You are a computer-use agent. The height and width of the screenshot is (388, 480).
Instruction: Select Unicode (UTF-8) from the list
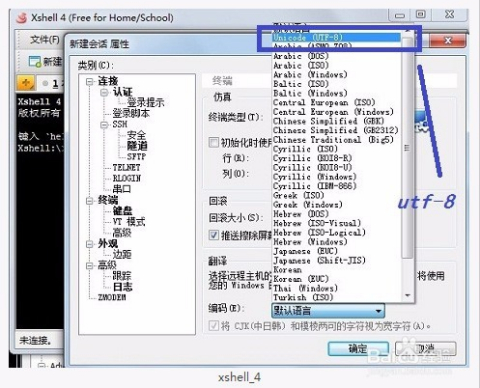point(336,37)
